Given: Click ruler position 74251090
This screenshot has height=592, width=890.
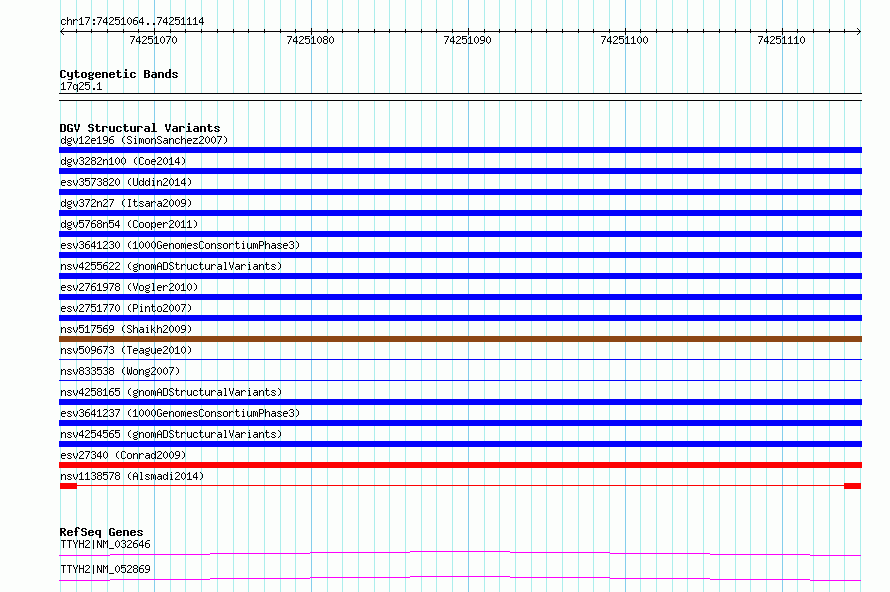Looking at the screenshot, I should tap(467, 40).
